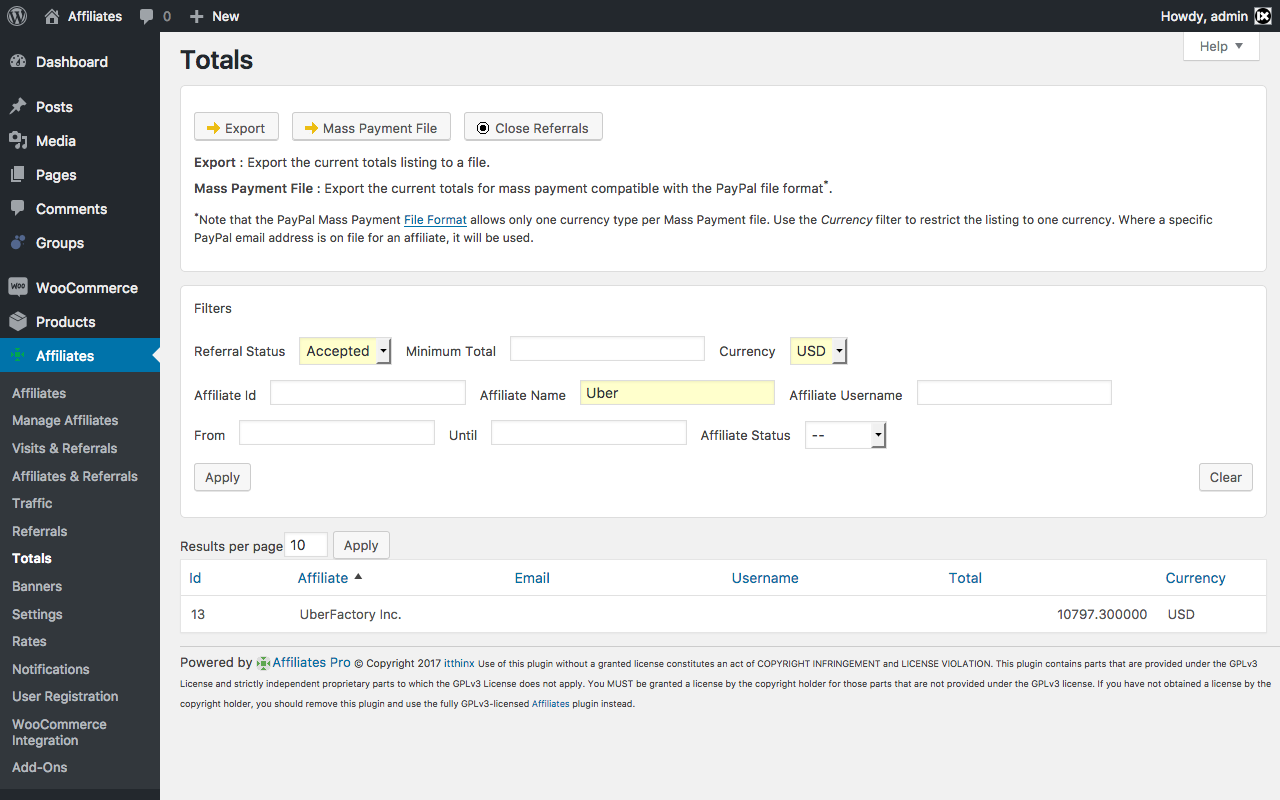This screenshot has width=1280, height=800.
Task: Click the home icon beside Affiliates site name
Action: point(52,16)
